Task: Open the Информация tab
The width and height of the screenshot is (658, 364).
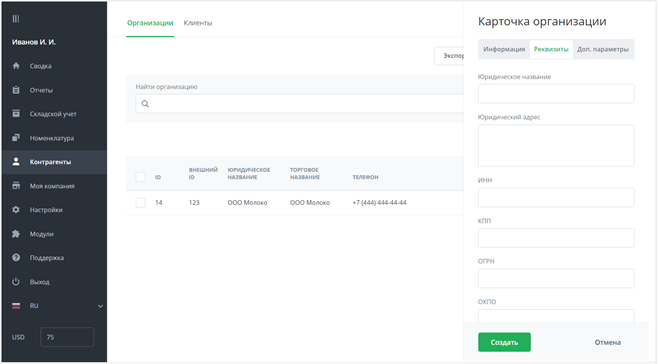Action: pos(504,49)
